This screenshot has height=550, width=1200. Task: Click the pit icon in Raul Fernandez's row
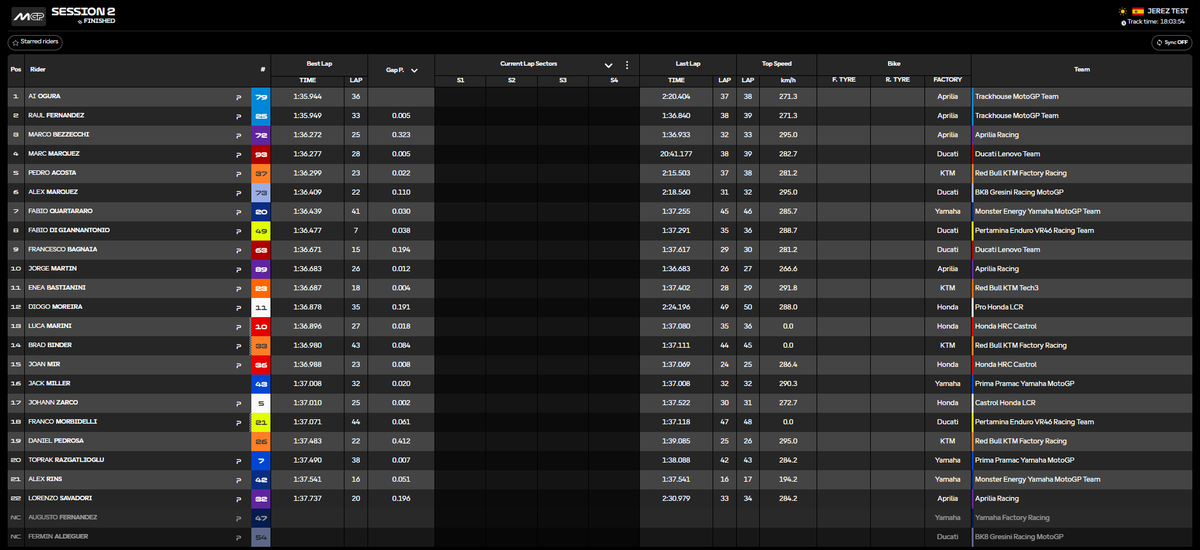238,116
